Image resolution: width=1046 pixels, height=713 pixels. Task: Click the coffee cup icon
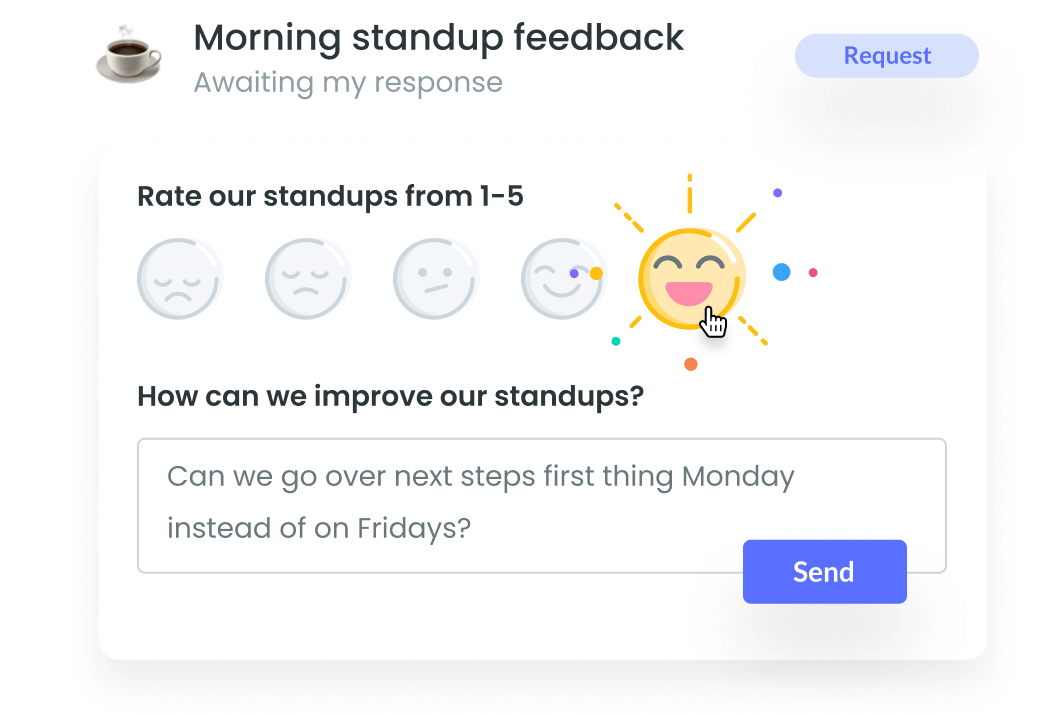[129, 54]
